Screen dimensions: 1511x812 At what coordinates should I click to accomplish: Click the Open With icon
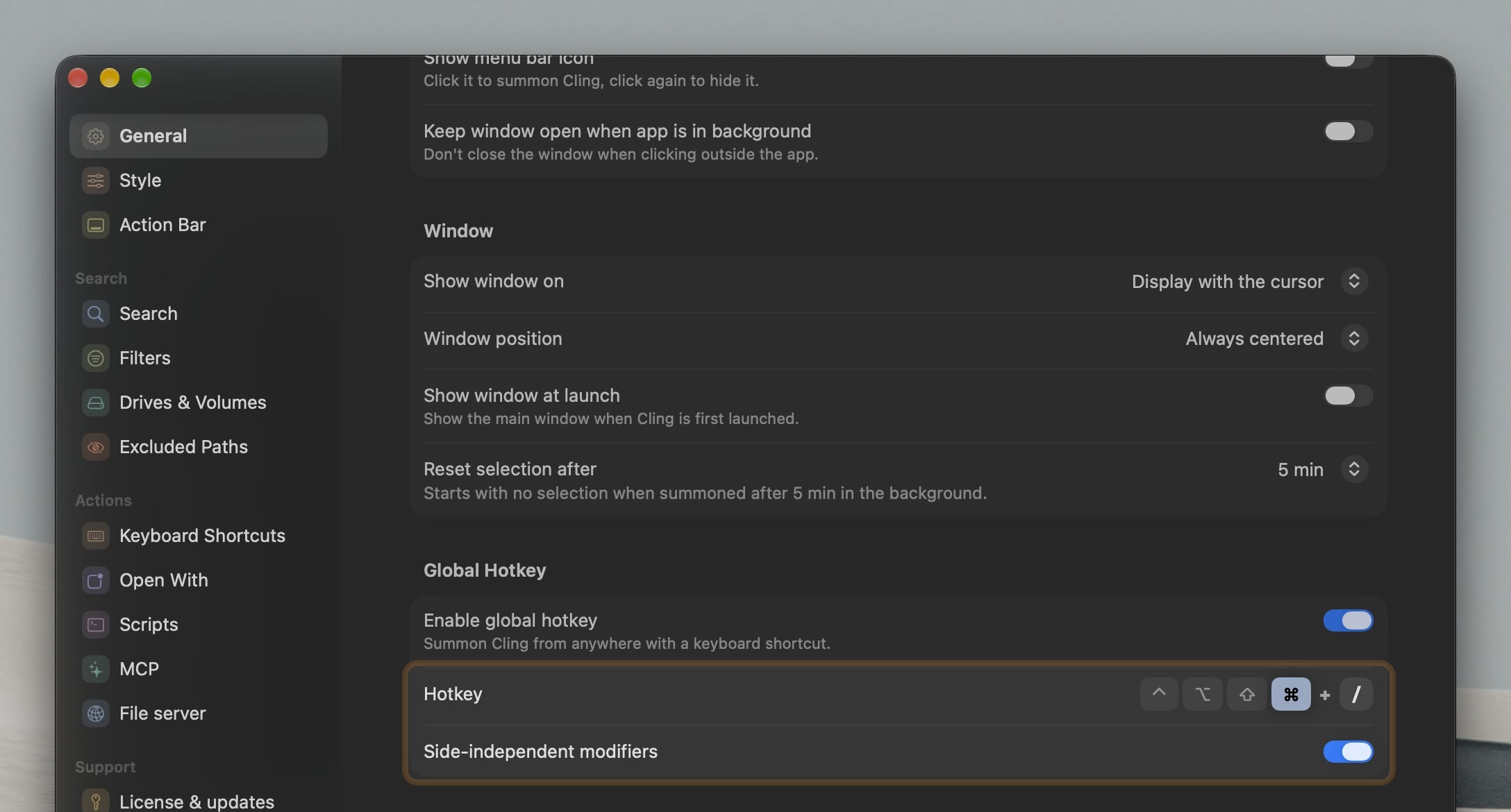click(96, 580)
